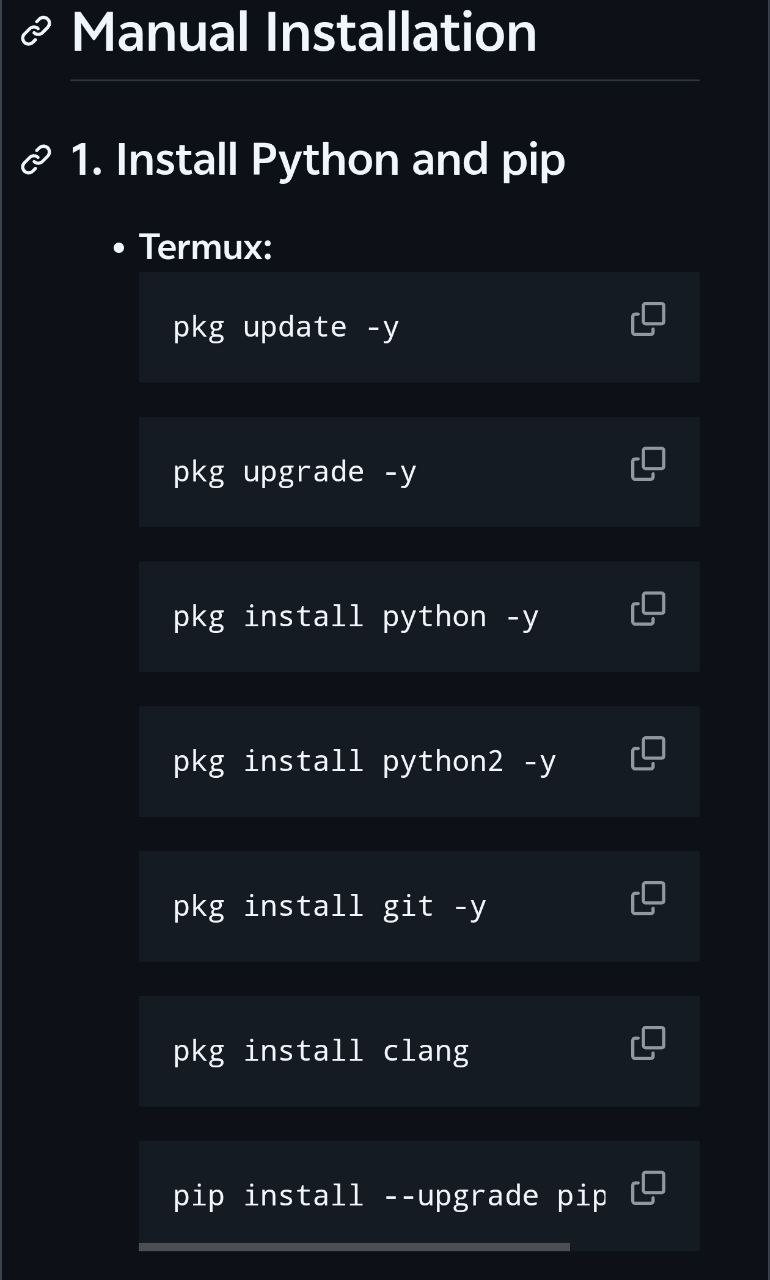The width and height of the screenshot is (770, 1280).
Task: Click the 'pkg install python -y' code text
Action: click(x=355, y=617)
